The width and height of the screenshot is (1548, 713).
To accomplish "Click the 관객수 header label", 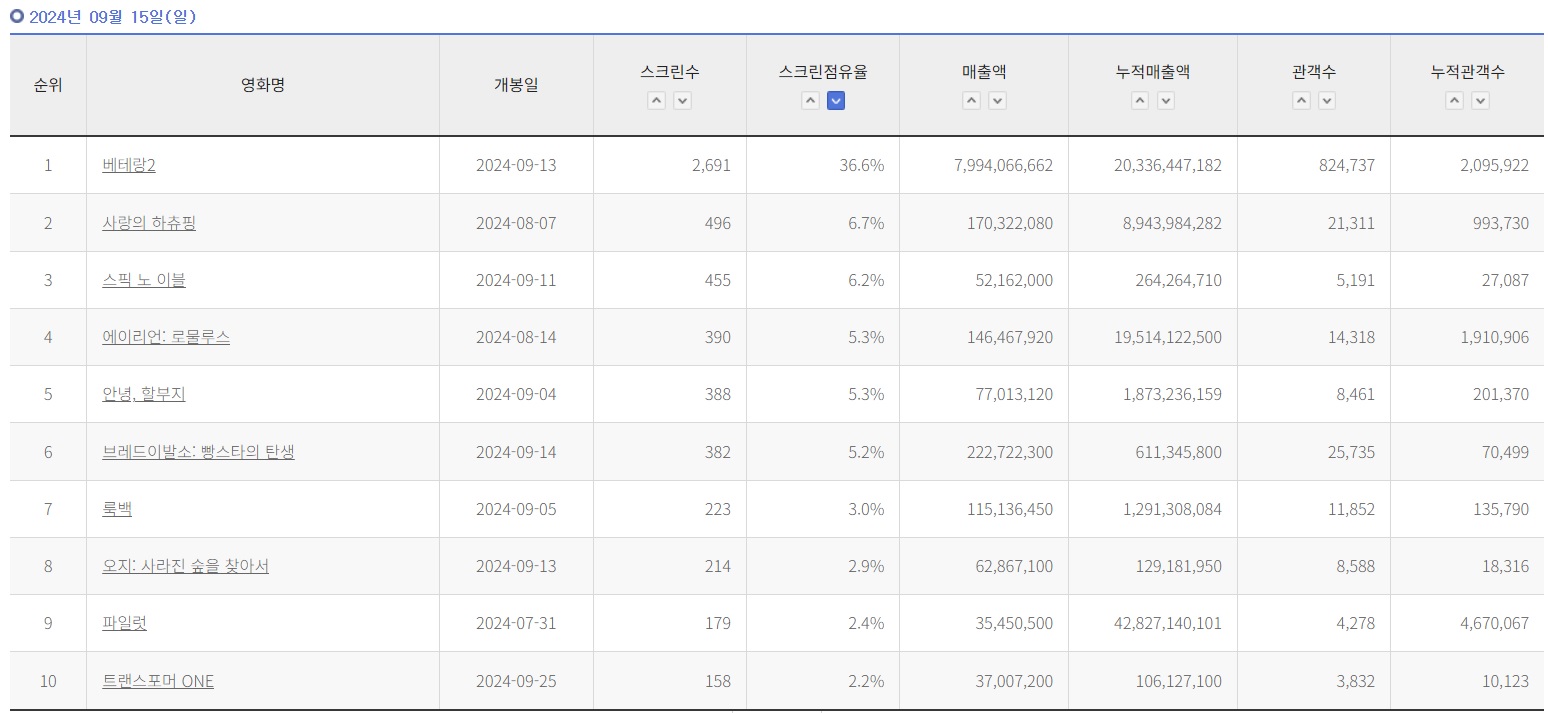I will click(x=1314, y=71).
